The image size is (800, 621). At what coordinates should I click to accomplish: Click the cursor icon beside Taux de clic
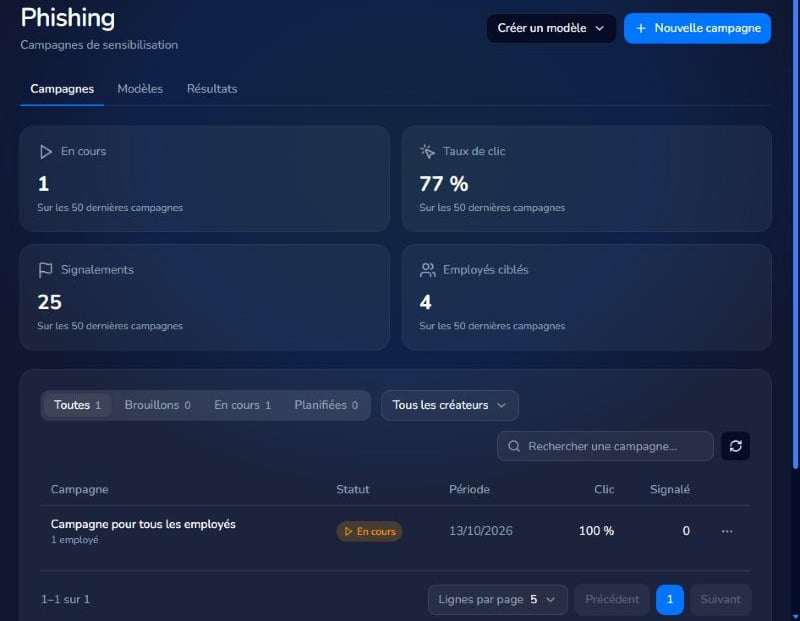pos(427,151)
